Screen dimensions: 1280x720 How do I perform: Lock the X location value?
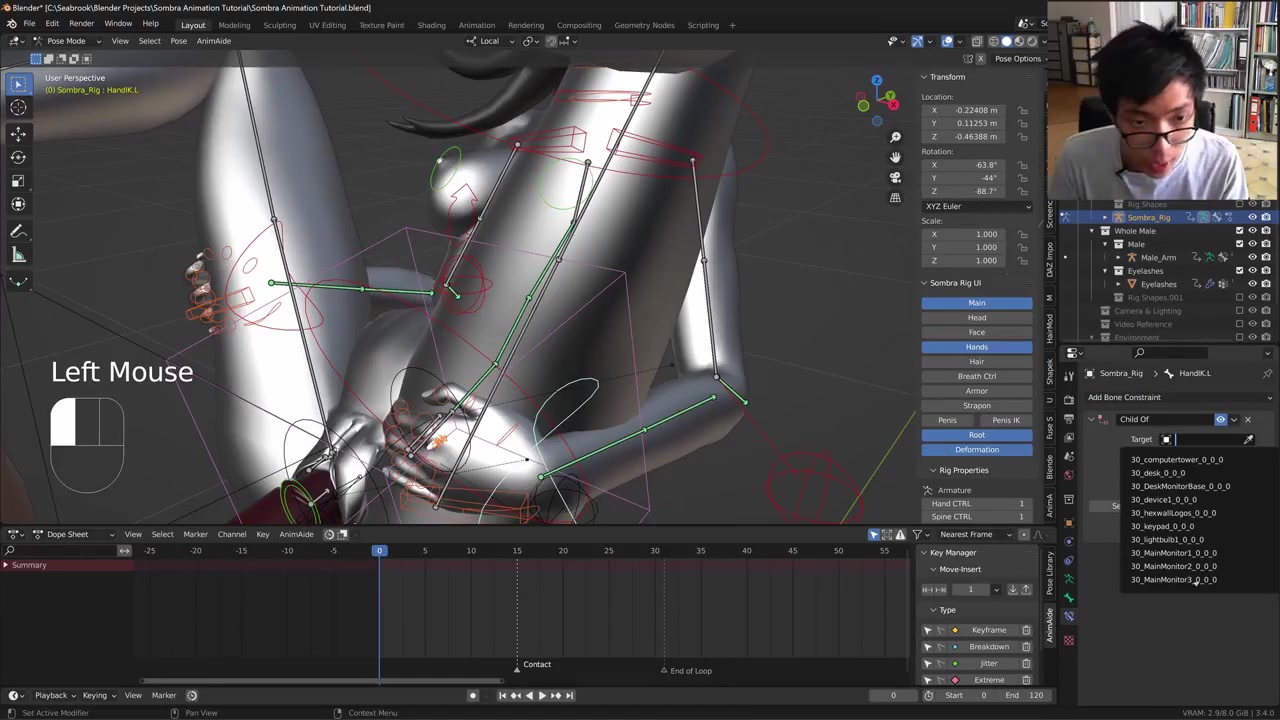click(1022, 110)
